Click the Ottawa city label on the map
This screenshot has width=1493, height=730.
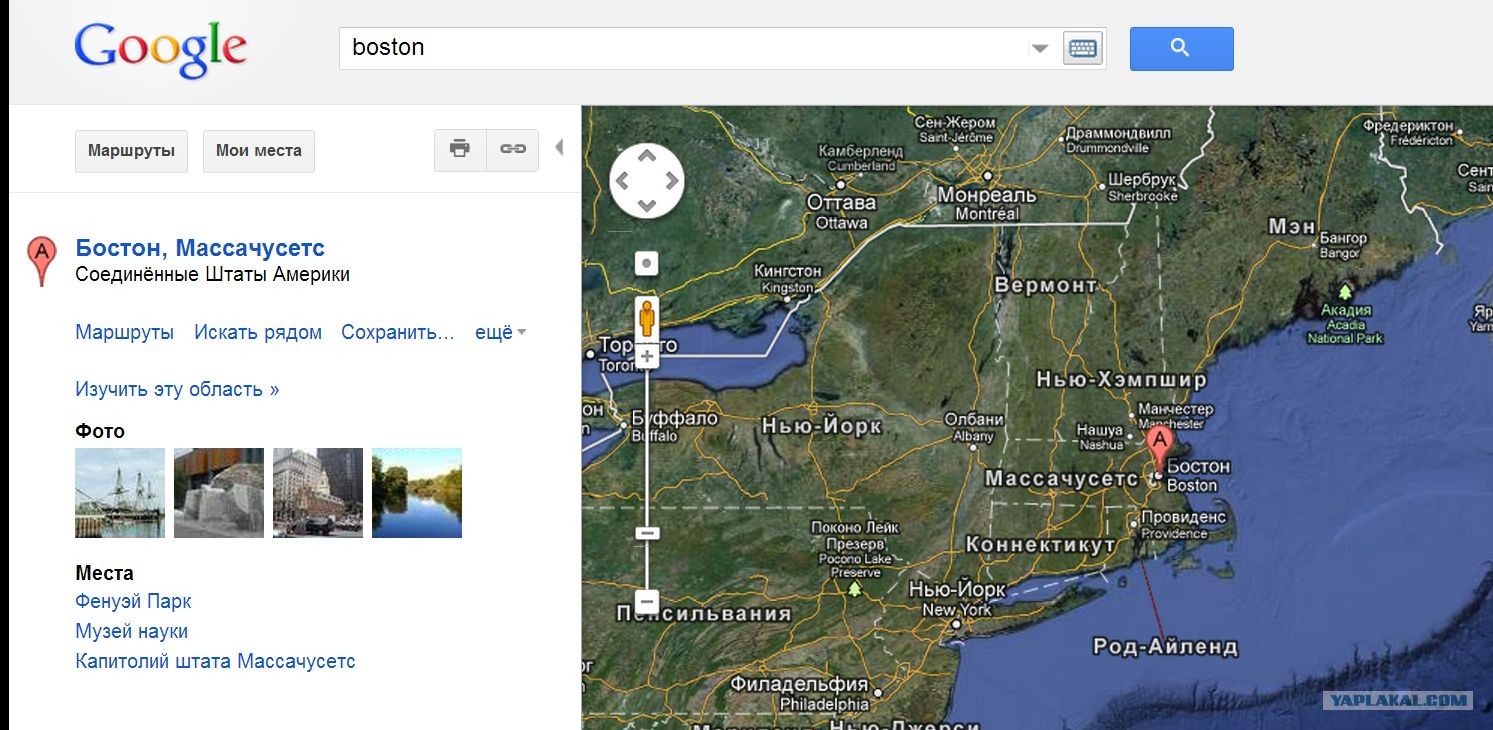(x=841, y=223)
